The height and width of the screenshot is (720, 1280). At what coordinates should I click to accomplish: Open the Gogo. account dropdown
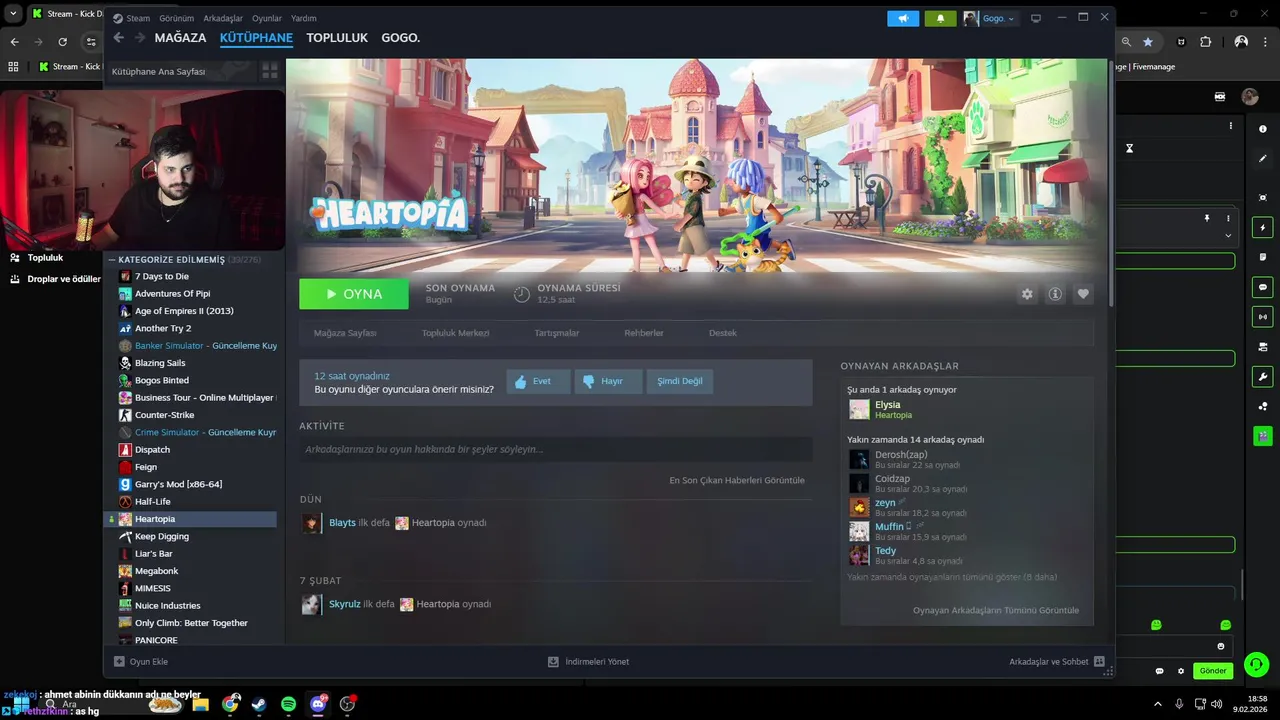(x=990, y=18)
